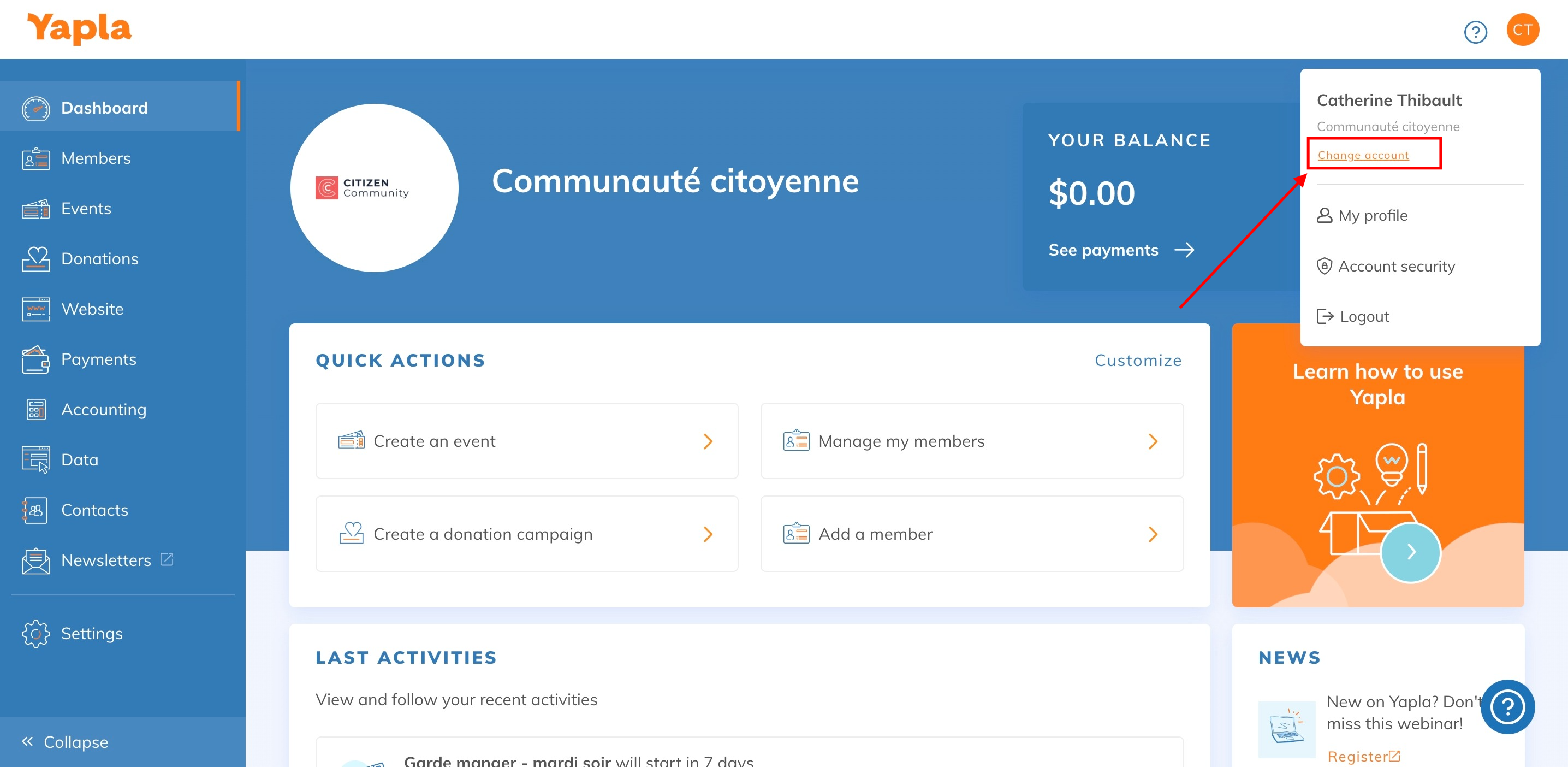Click Customize quick actions link
Screen dimensions: 1568x767
point(1138,361)
